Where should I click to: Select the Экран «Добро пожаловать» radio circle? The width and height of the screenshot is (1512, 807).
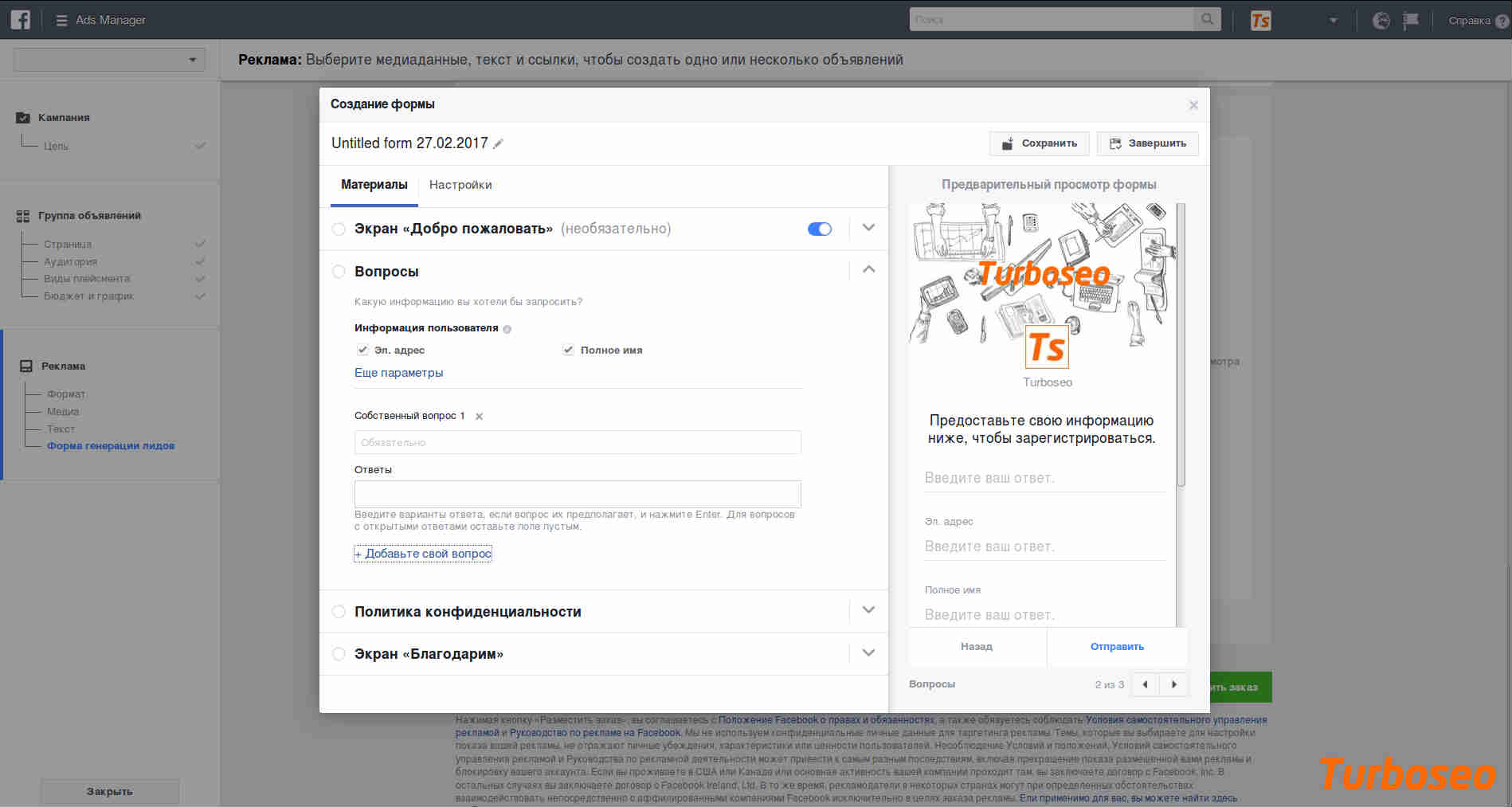pos(339,229)
